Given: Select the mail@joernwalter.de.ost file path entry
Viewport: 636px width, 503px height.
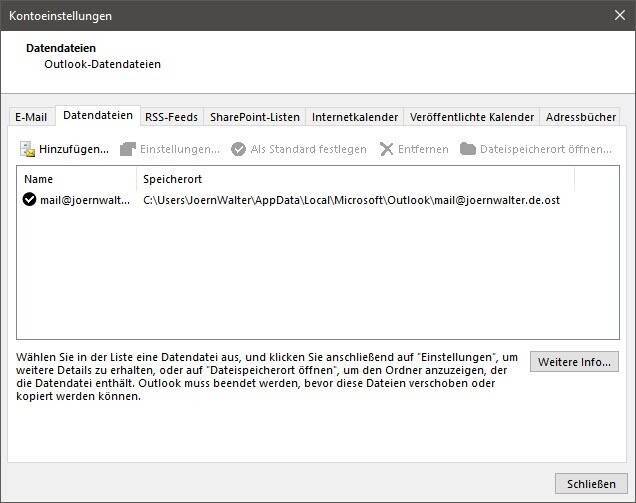Looking at the screenshot, I should pyautogui.click(x=350, y=200).
